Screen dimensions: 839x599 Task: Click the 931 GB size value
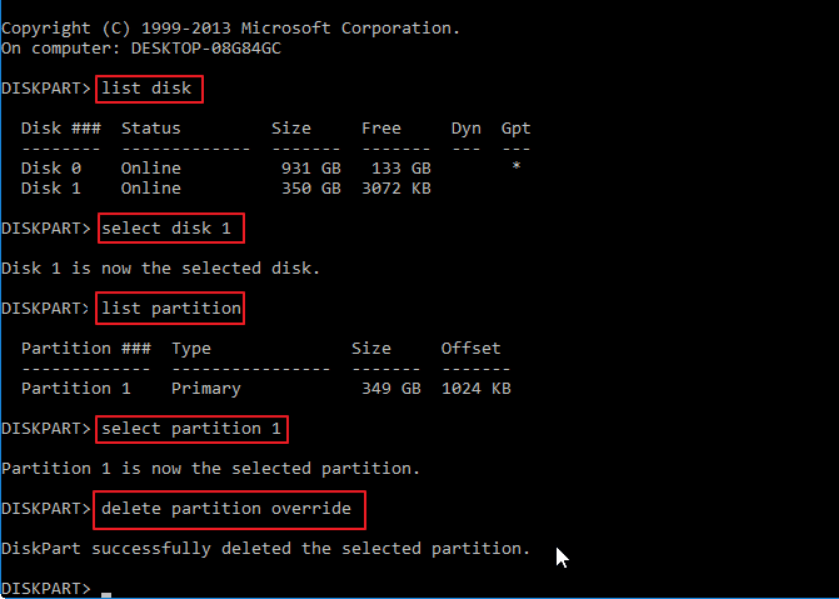[311, 168]
